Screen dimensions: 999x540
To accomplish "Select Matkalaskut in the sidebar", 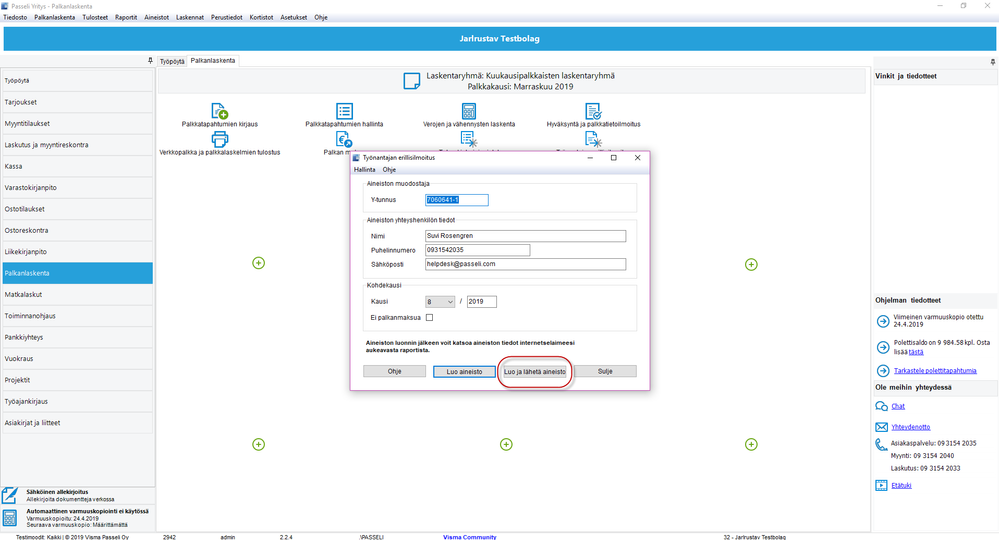I will (78, 294).
